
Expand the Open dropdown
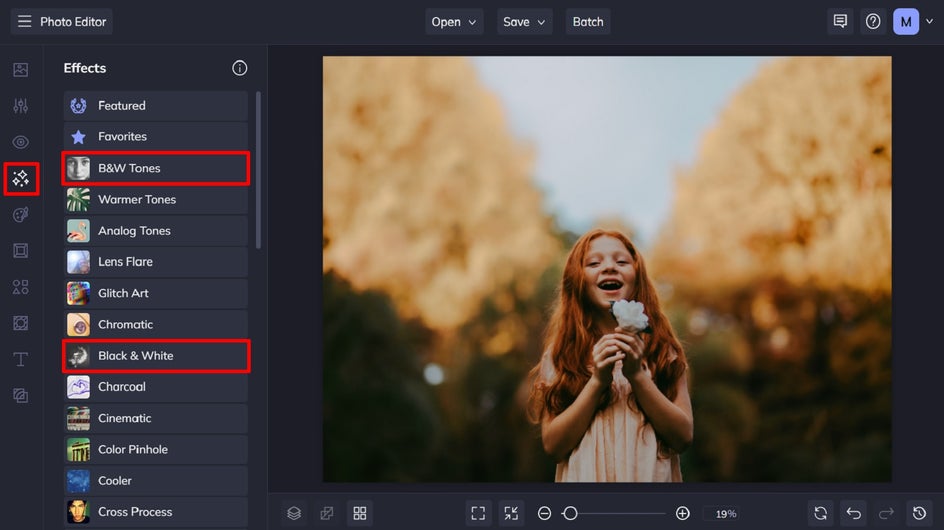pos(454,22)
